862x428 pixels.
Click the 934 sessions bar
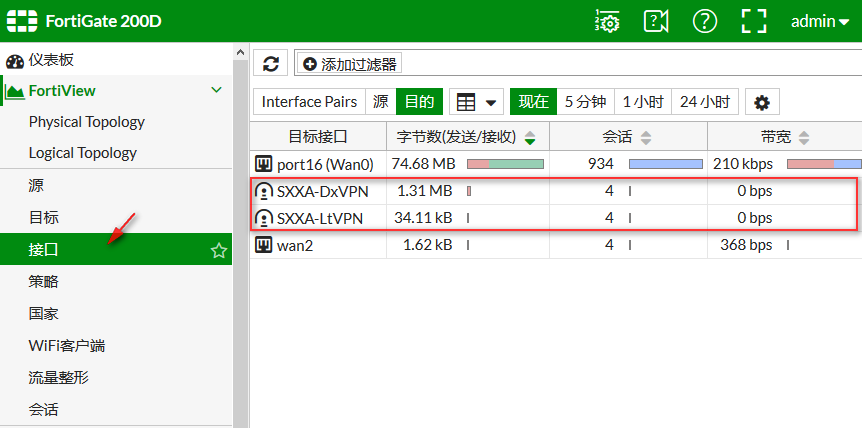click(666, 164)
